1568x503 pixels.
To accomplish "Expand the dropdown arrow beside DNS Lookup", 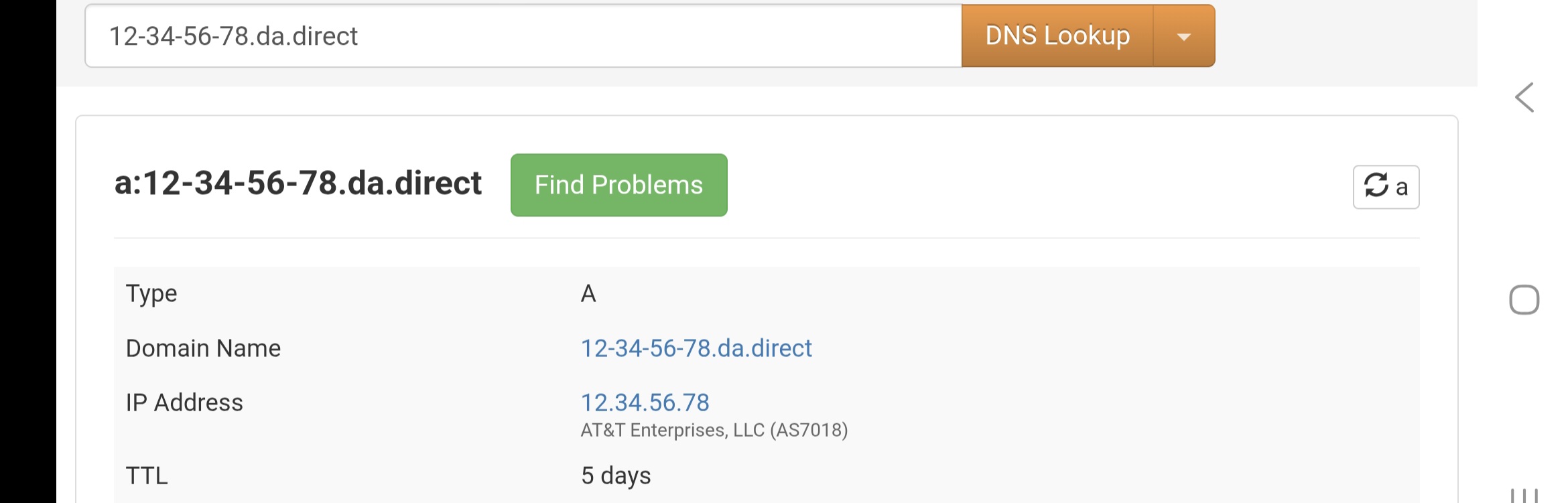I will click(1183, 37).
